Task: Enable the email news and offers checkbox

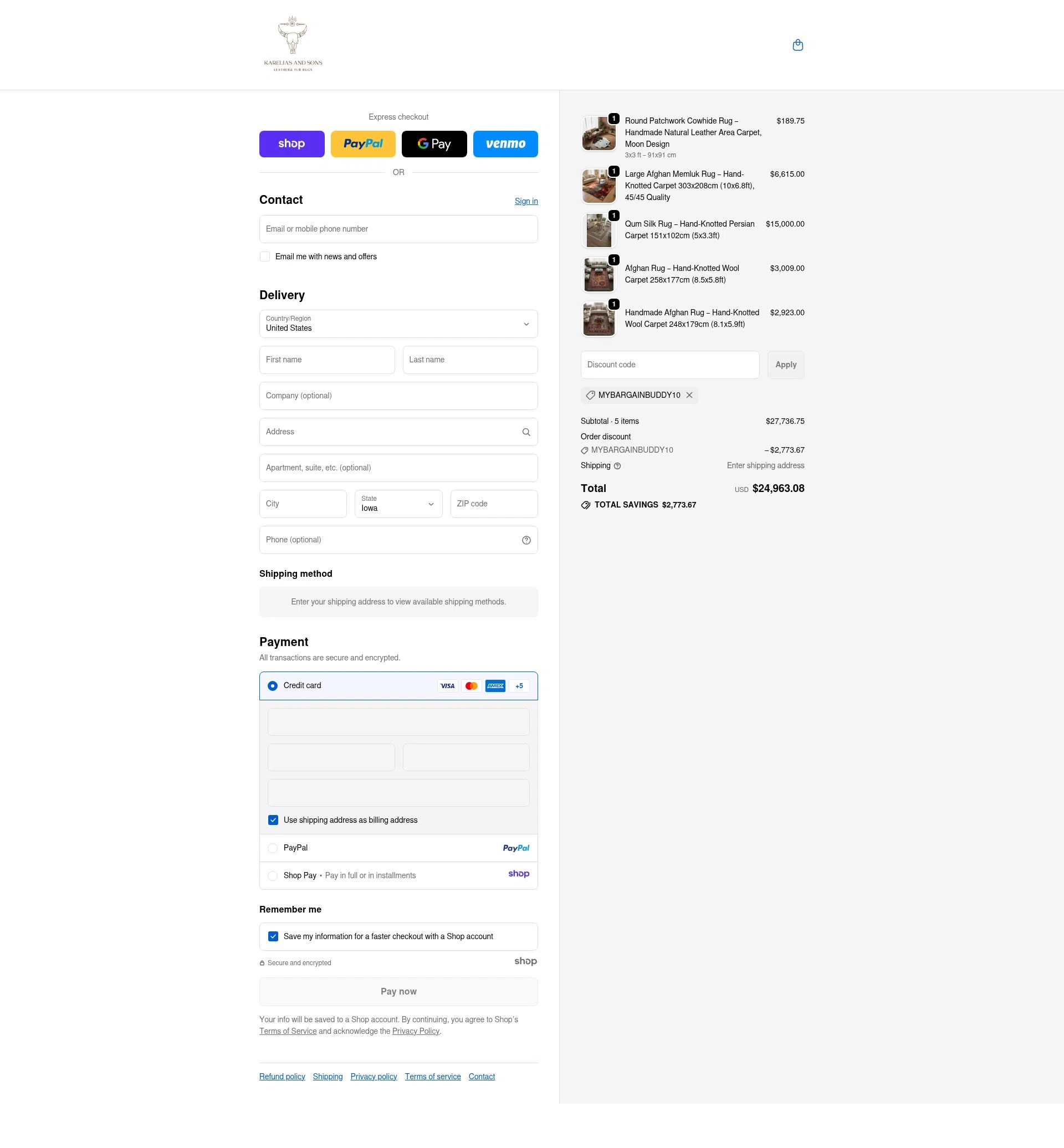Action: [x=265, y=256]
